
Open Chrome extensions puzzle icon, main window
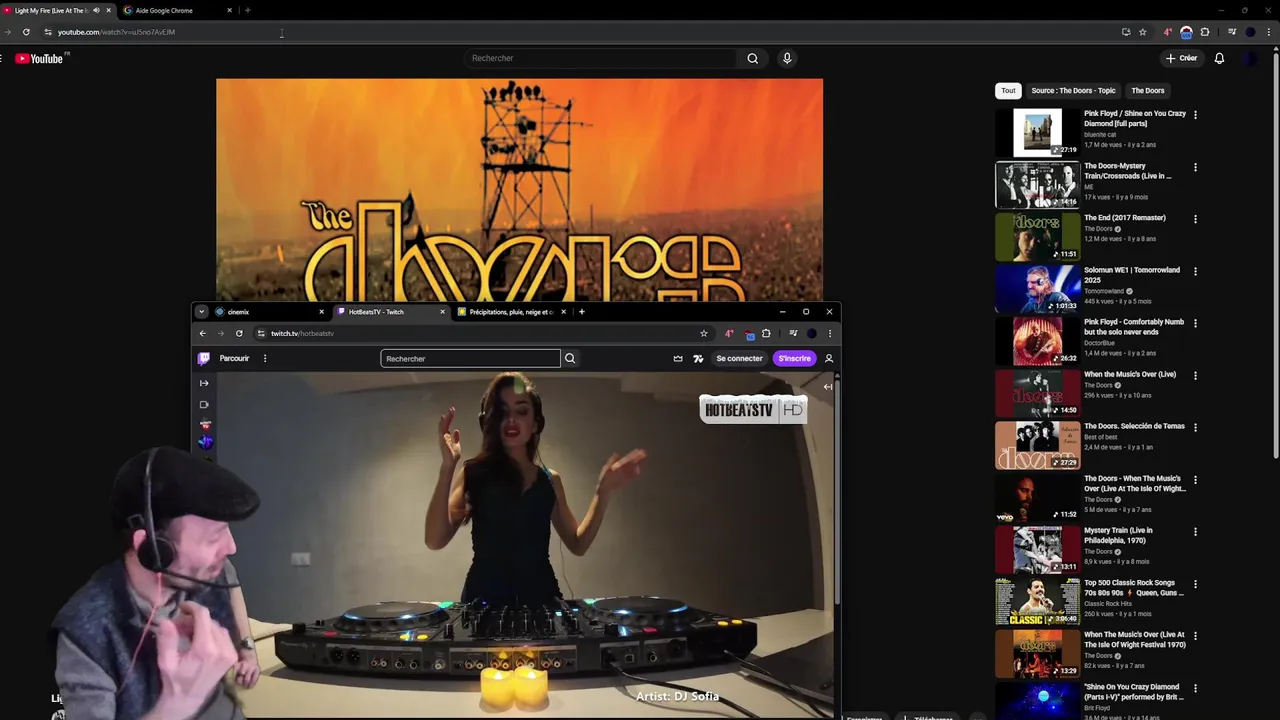point(1205,32)
